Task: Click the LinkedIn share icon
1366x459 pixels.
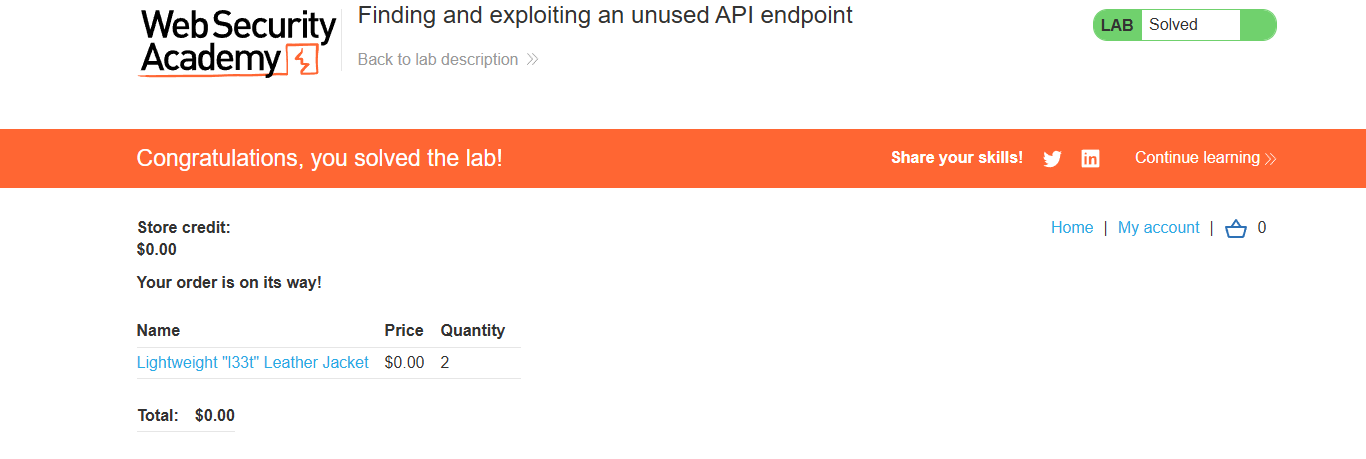Action: coord(1090,158)
